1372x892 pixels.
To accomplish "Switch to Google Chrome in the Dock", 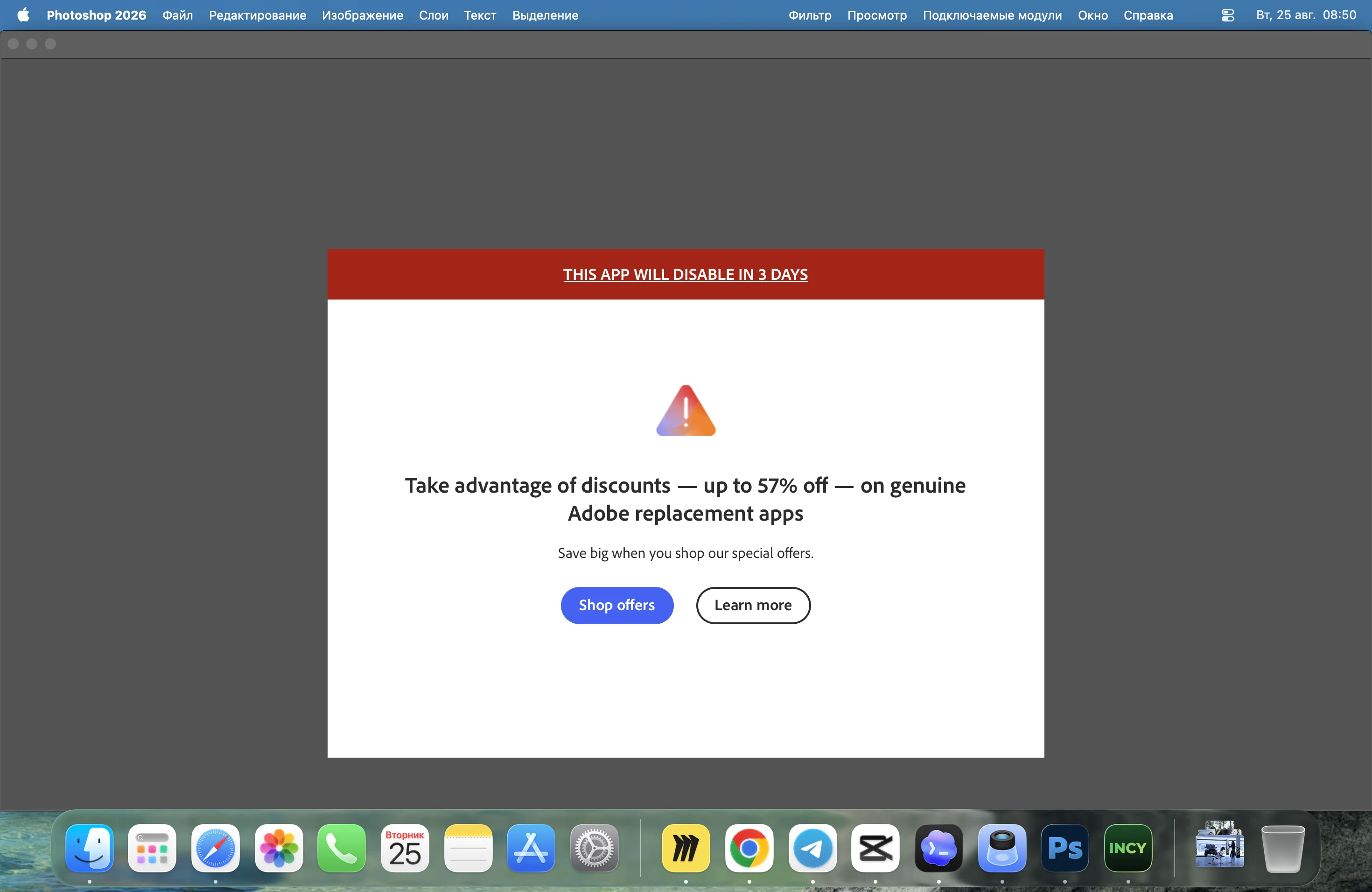I will [749, 848].
